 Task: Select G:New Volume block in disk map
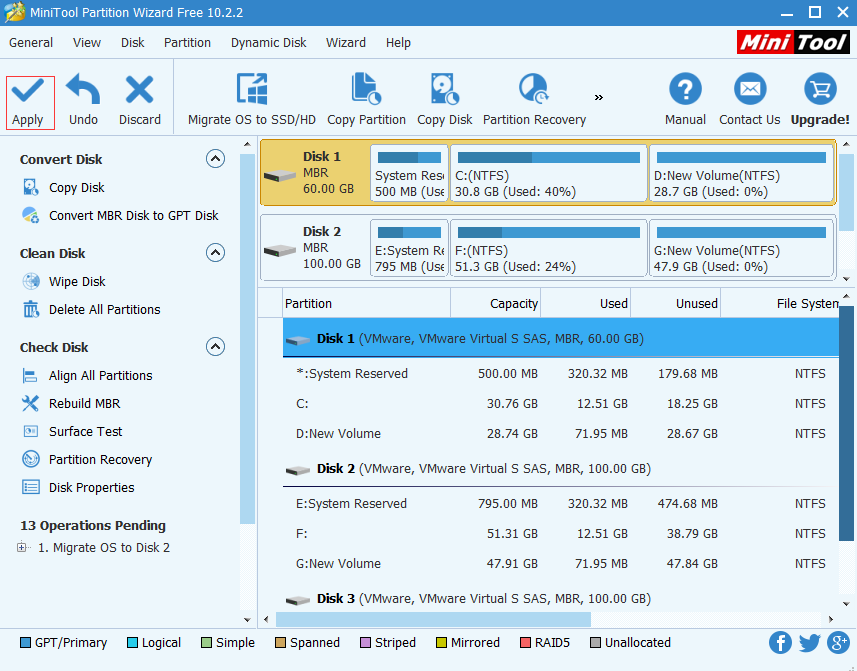tap(741, 248)
